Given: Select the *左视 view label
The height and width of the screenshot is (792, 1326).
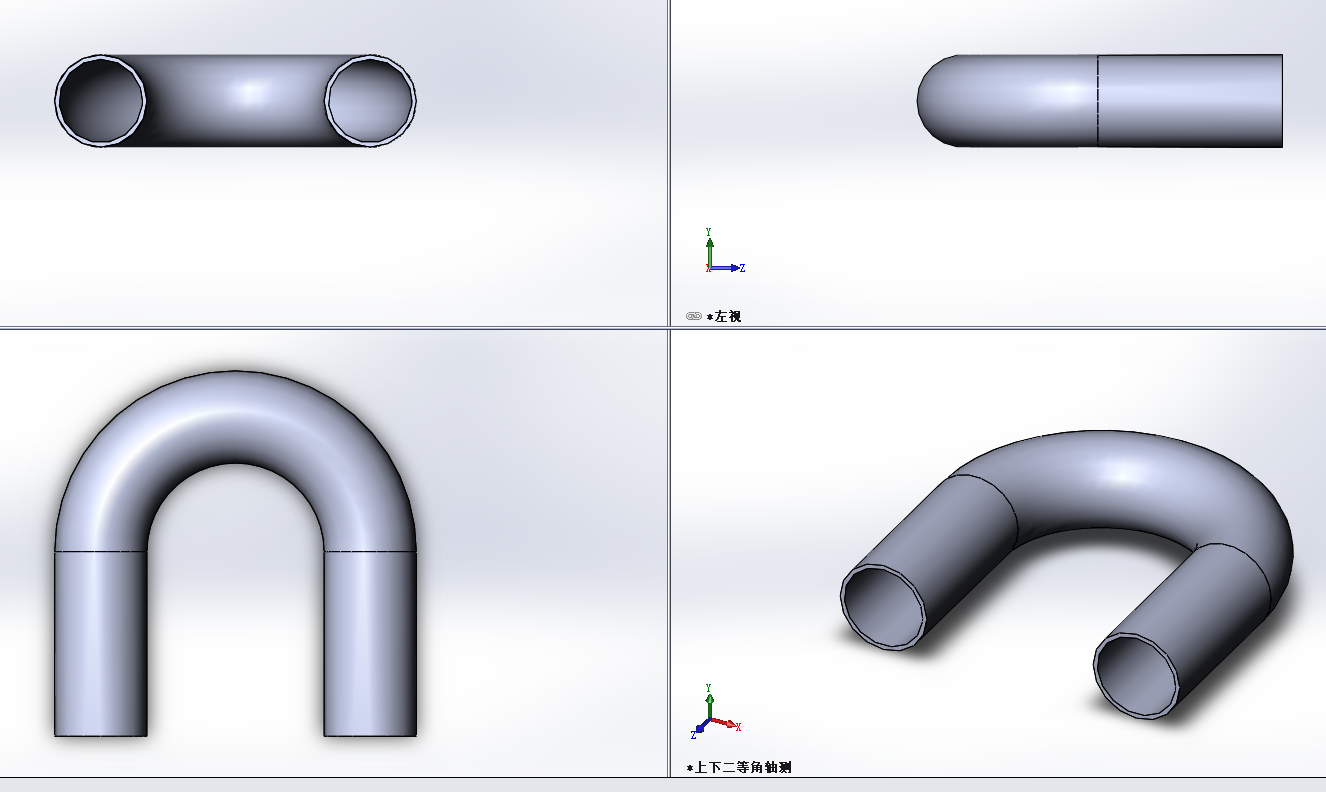Looking at the screenshot, I should 724,316.
